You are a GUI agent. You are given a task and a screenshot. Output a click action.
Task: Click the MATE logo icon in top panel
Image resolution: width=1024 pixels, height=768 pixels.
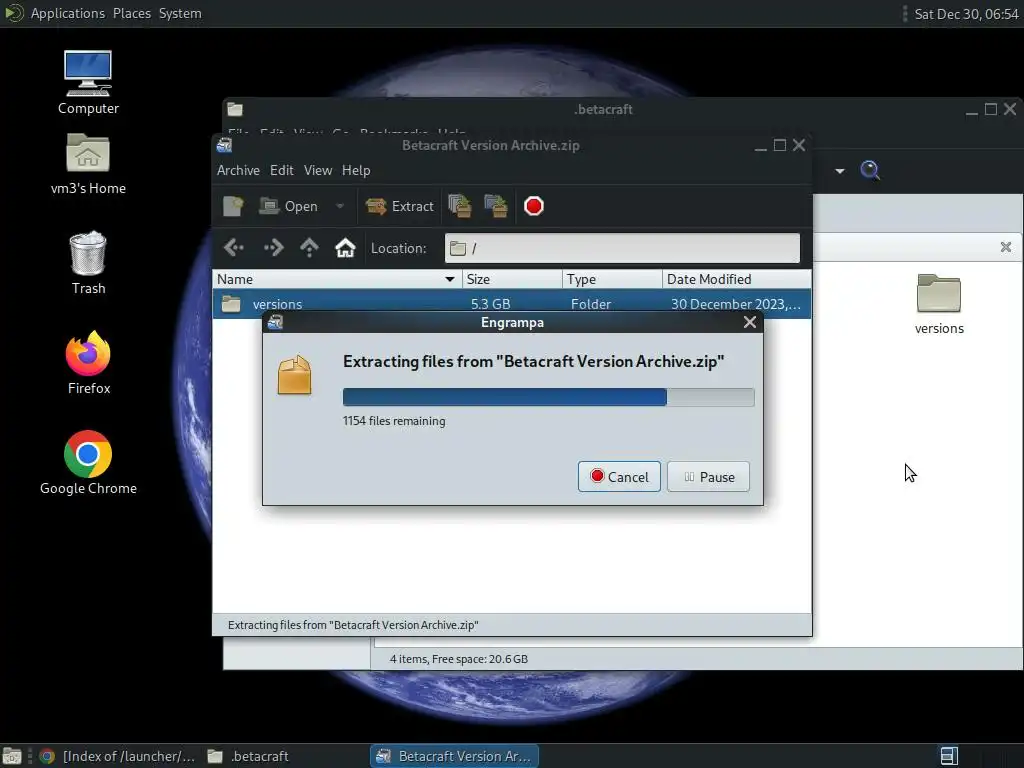point(13,13)
